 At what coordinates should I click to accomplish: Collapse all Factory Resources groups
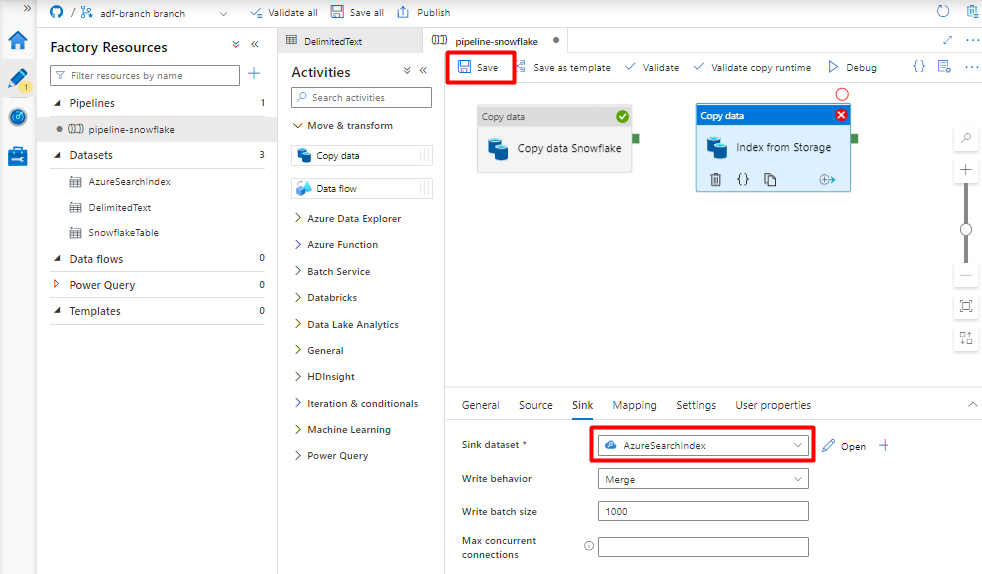[x=235, y=44]
